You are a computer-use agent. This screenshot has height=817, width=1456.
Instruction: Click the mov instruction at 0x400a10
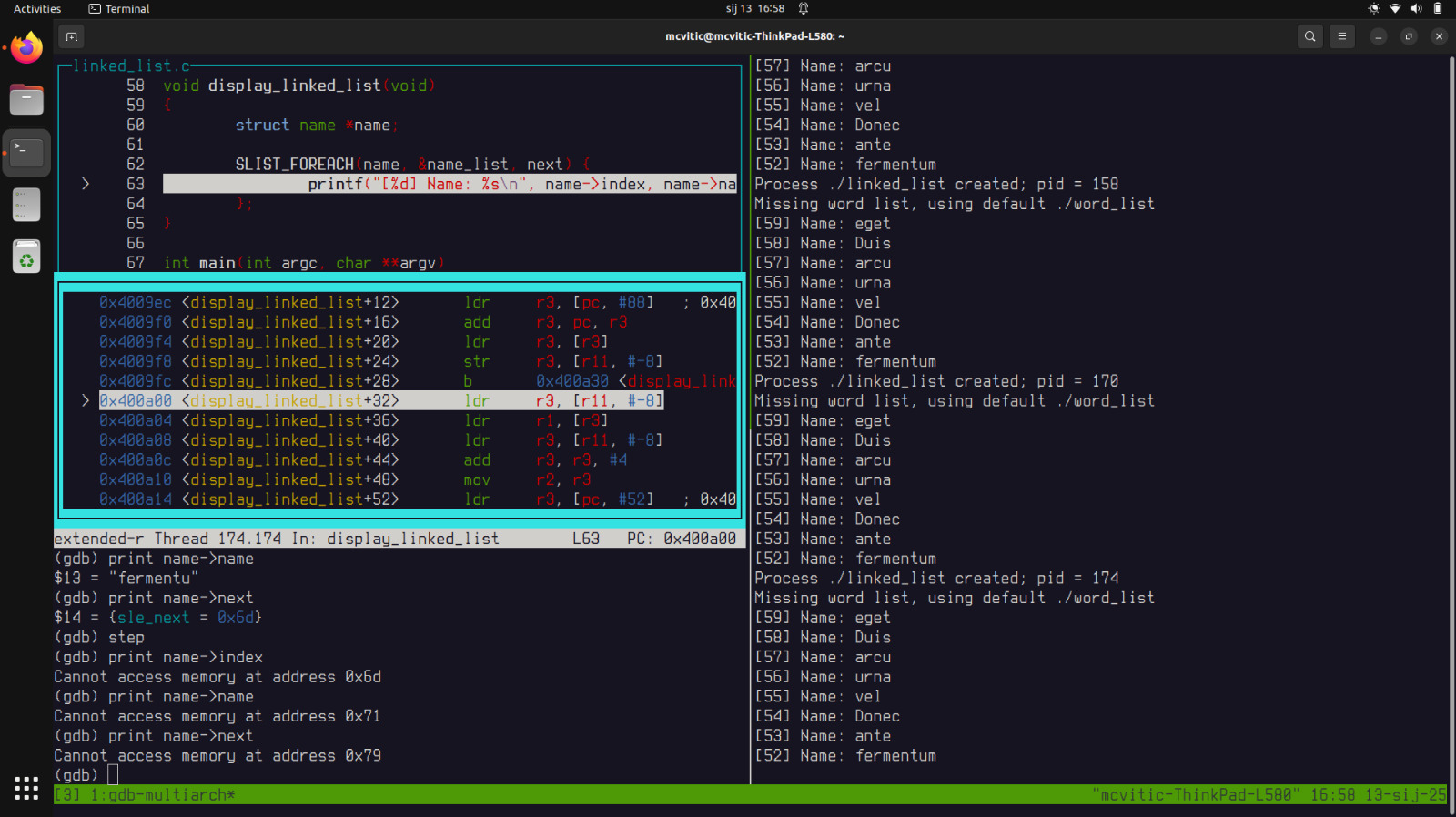coord(345,479)
